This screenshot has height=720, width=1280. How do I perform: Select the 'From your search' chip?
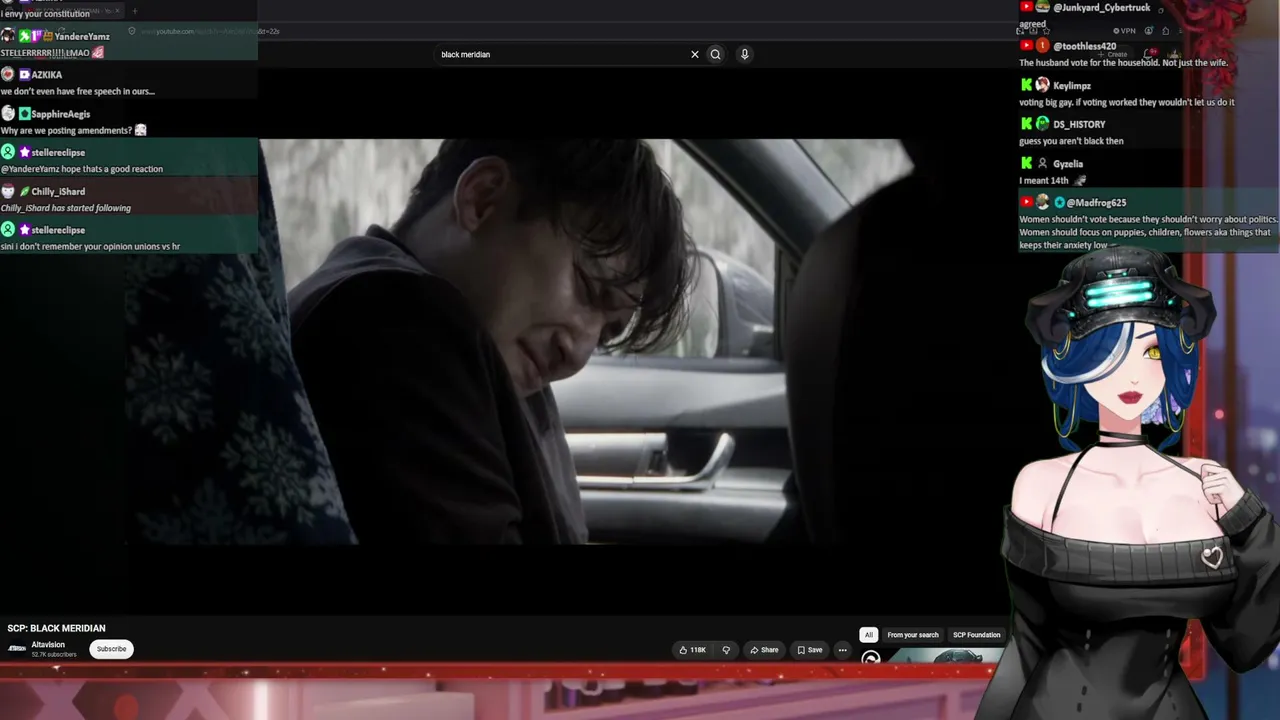913,635
